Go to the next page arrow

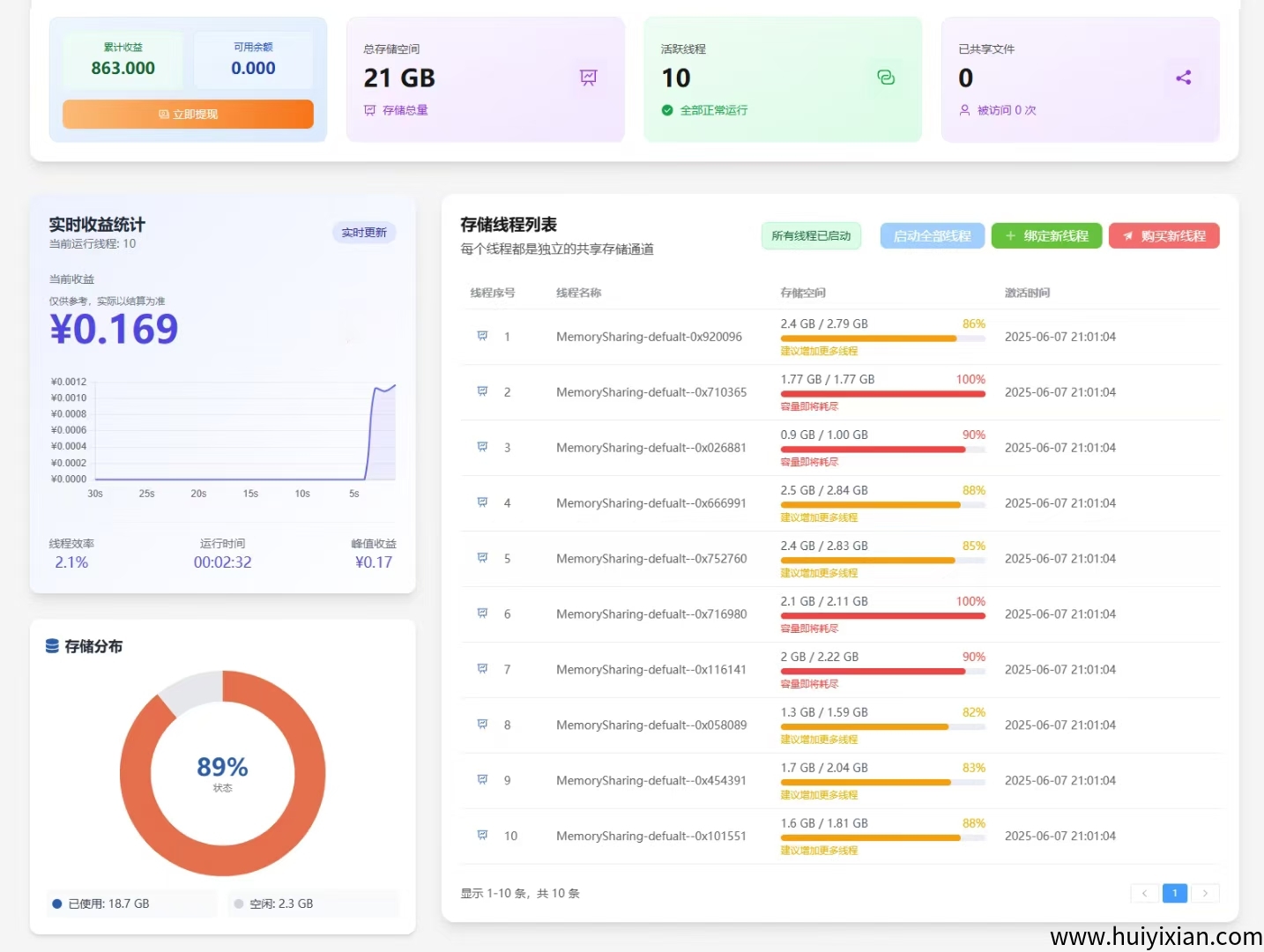pyautogui.click(x=1205, y=893)
